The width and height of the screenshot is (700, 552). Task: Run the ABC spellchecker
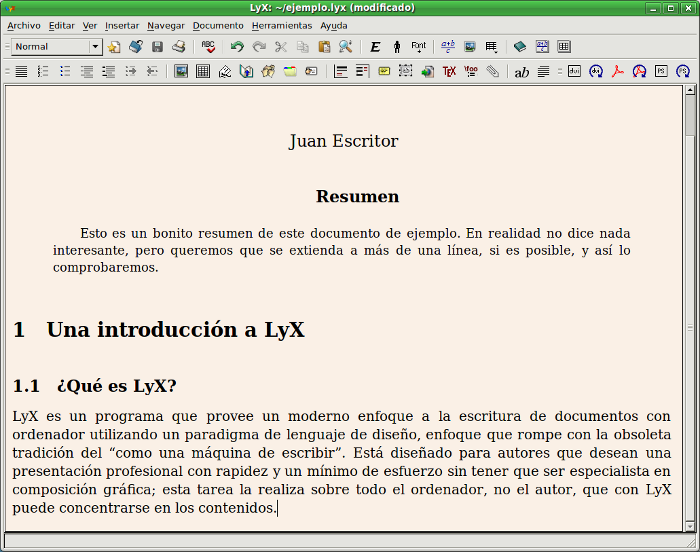(x=208, y=46)
